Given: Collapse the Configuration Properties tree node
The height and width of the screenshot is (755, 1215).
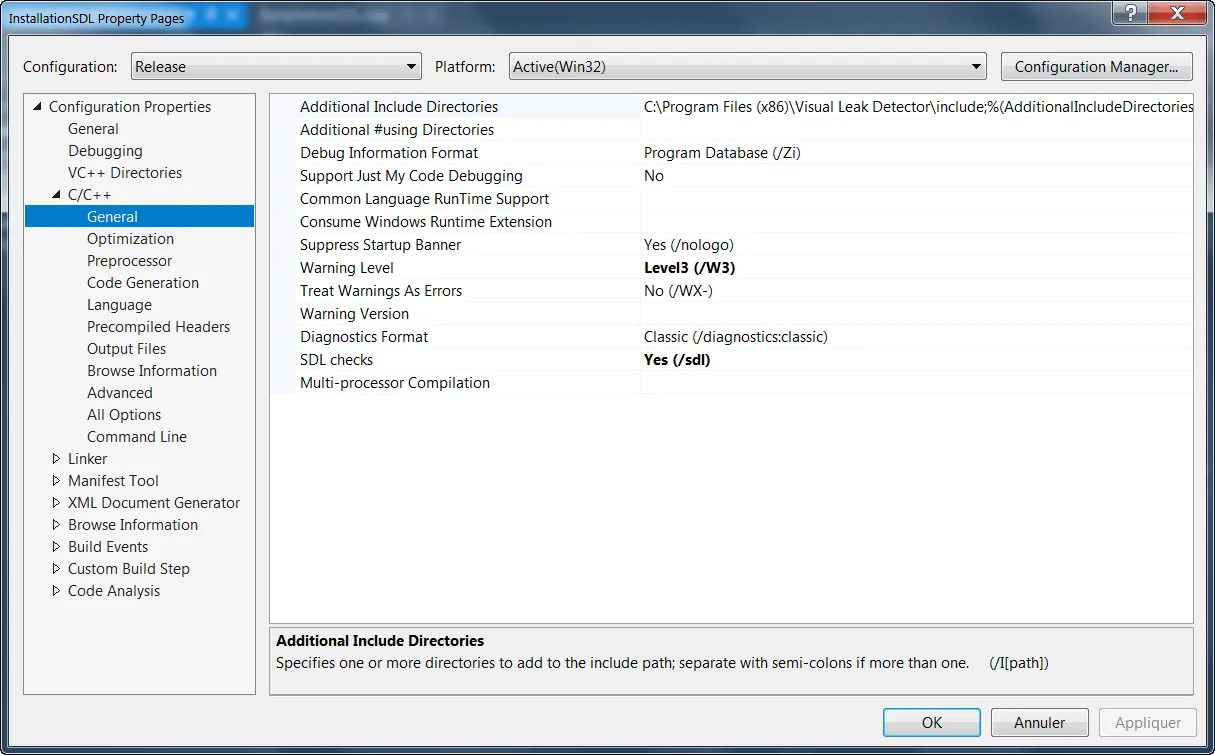Looking at the screenshot, I should pyautogui.click(x=38, y=107).
